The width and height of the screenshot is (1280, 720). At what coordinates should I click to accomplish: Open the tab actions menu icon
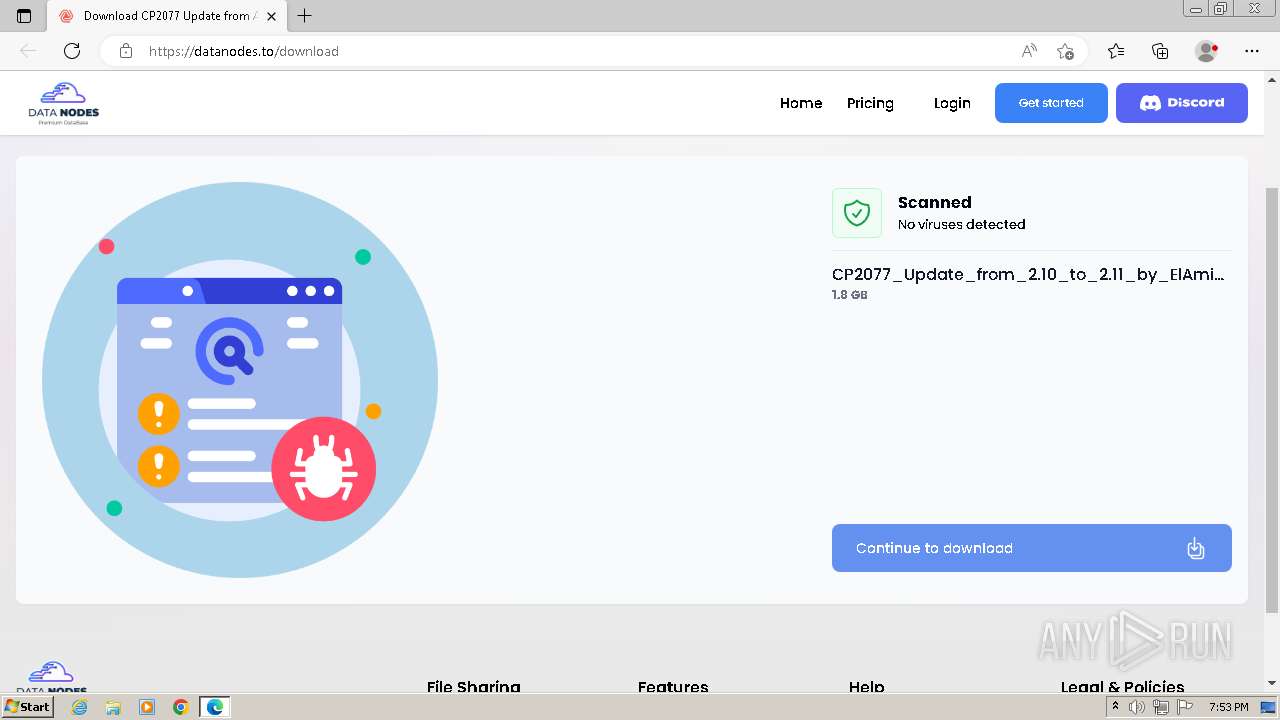point(24,16)
